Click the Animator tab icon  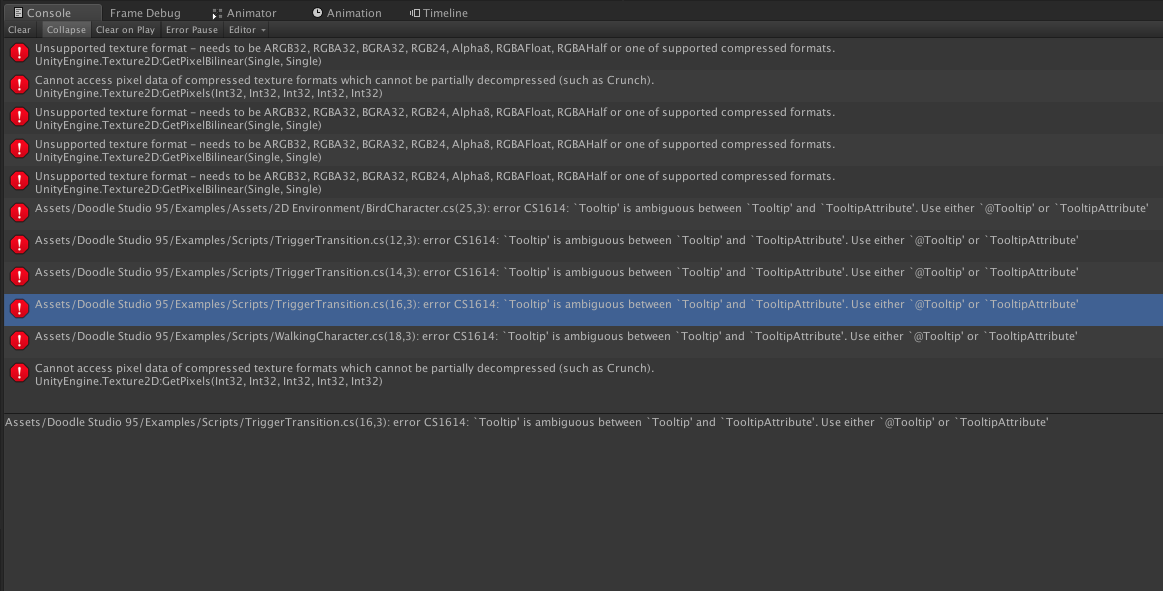(217, 14)
